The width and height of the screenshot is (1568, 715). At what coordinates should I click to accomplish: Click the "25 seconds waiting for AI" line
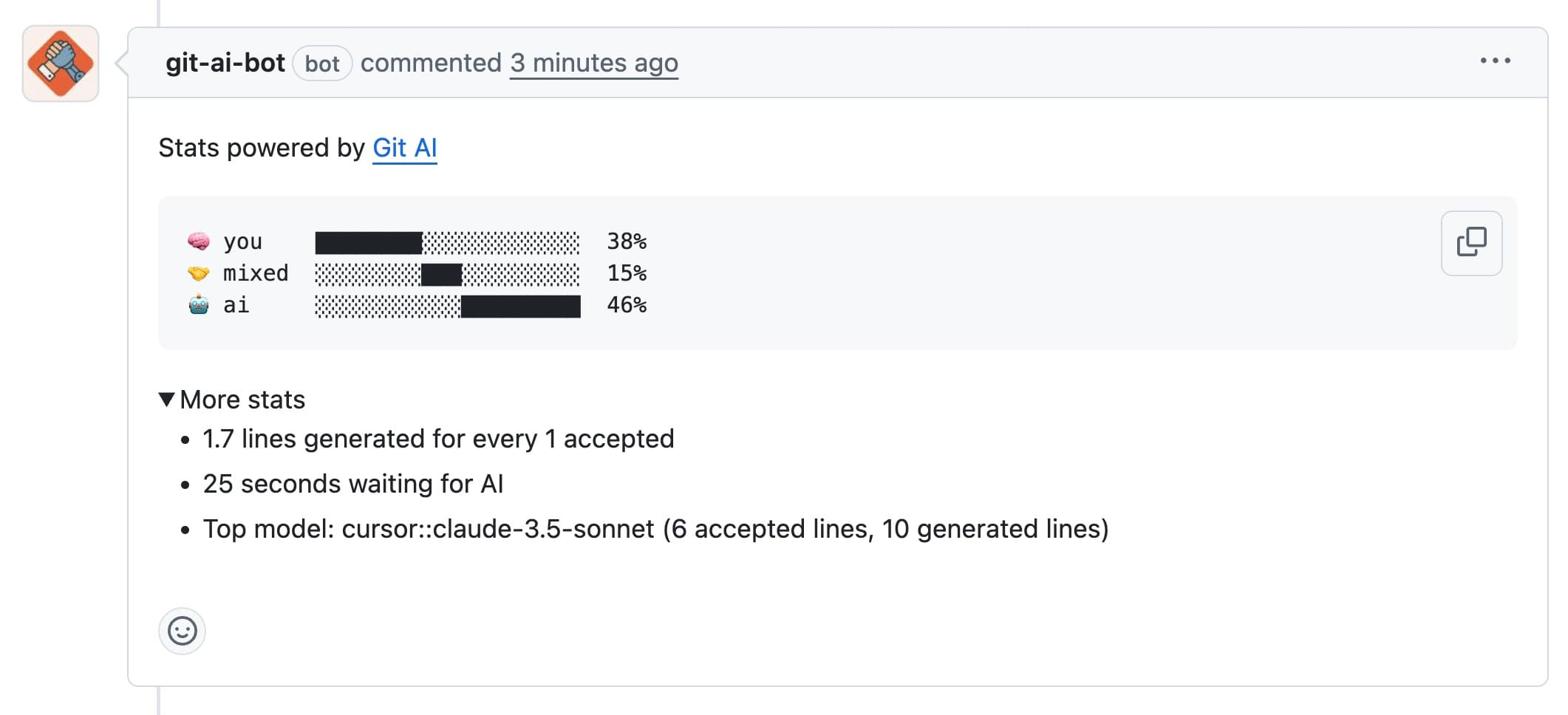tap(352, 484)
